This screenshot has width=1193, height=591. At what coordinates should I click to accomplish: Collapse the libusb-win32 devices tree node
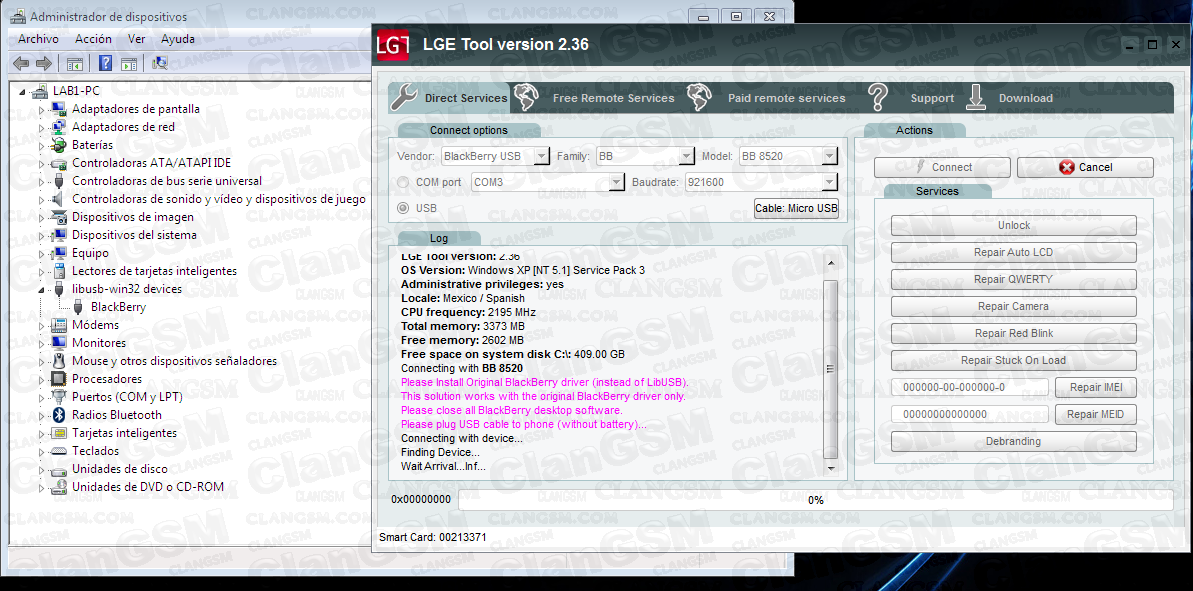point(42,290)
